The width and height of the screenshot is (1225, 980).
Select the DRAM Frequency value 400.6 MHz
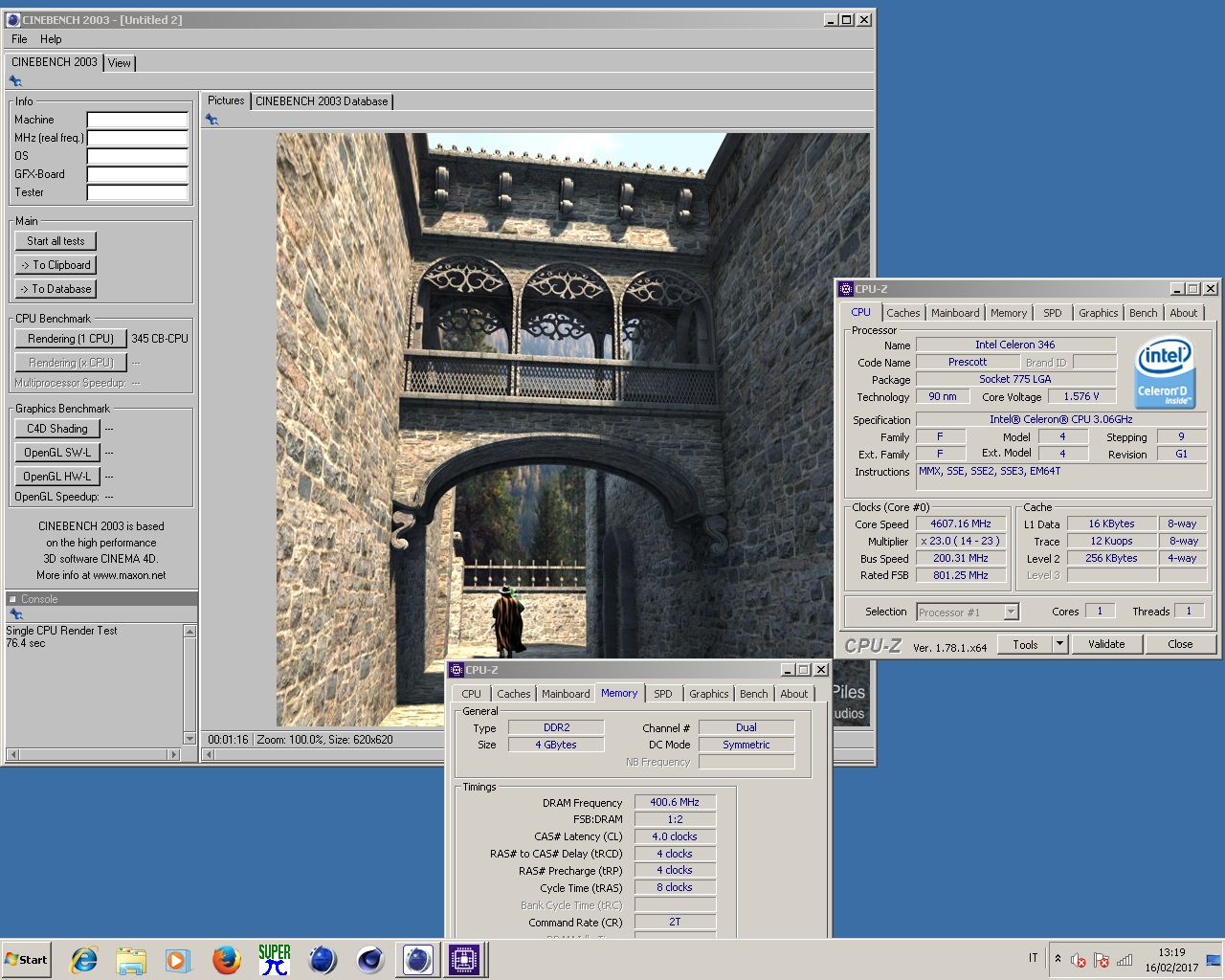pyautogui.click(x=675, y=802)
